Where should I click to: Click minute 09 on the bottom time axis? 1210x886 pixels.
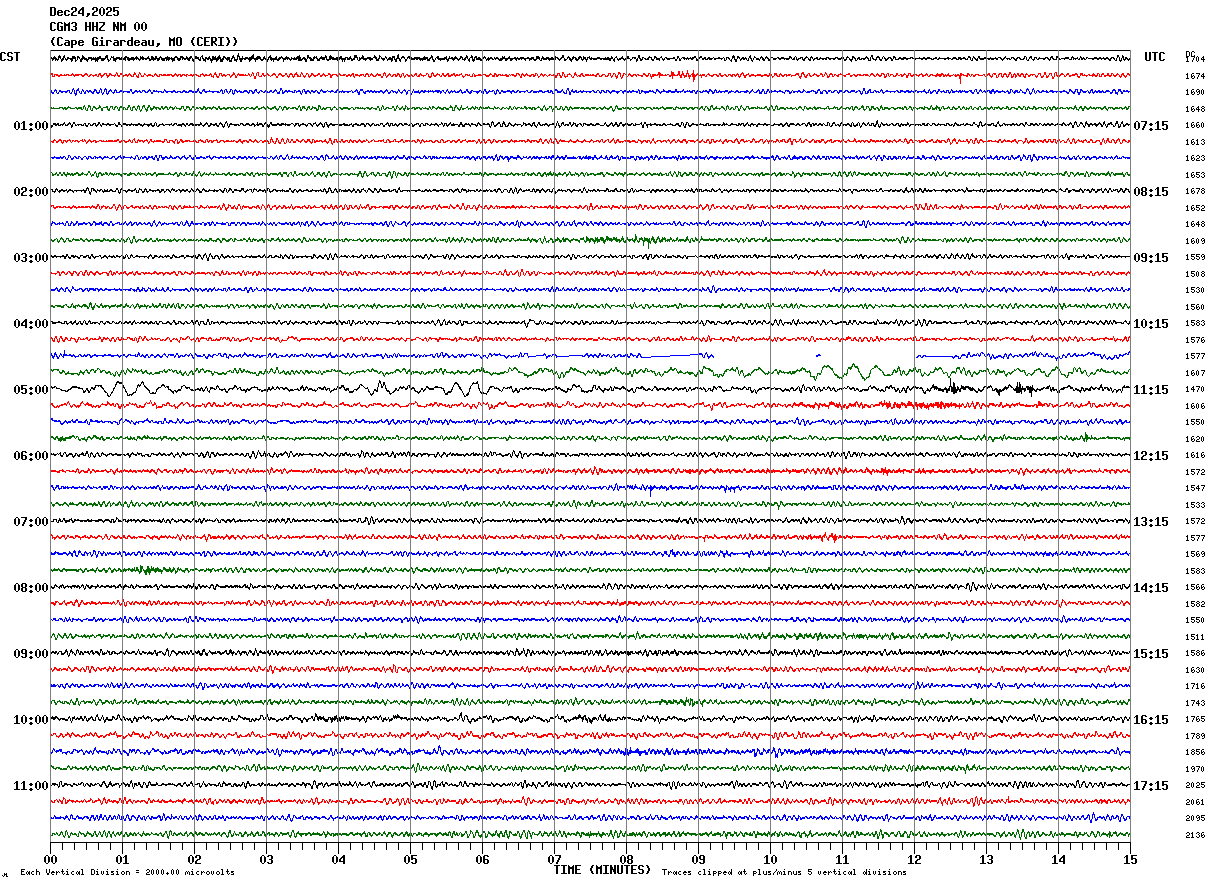click(698, 859)
